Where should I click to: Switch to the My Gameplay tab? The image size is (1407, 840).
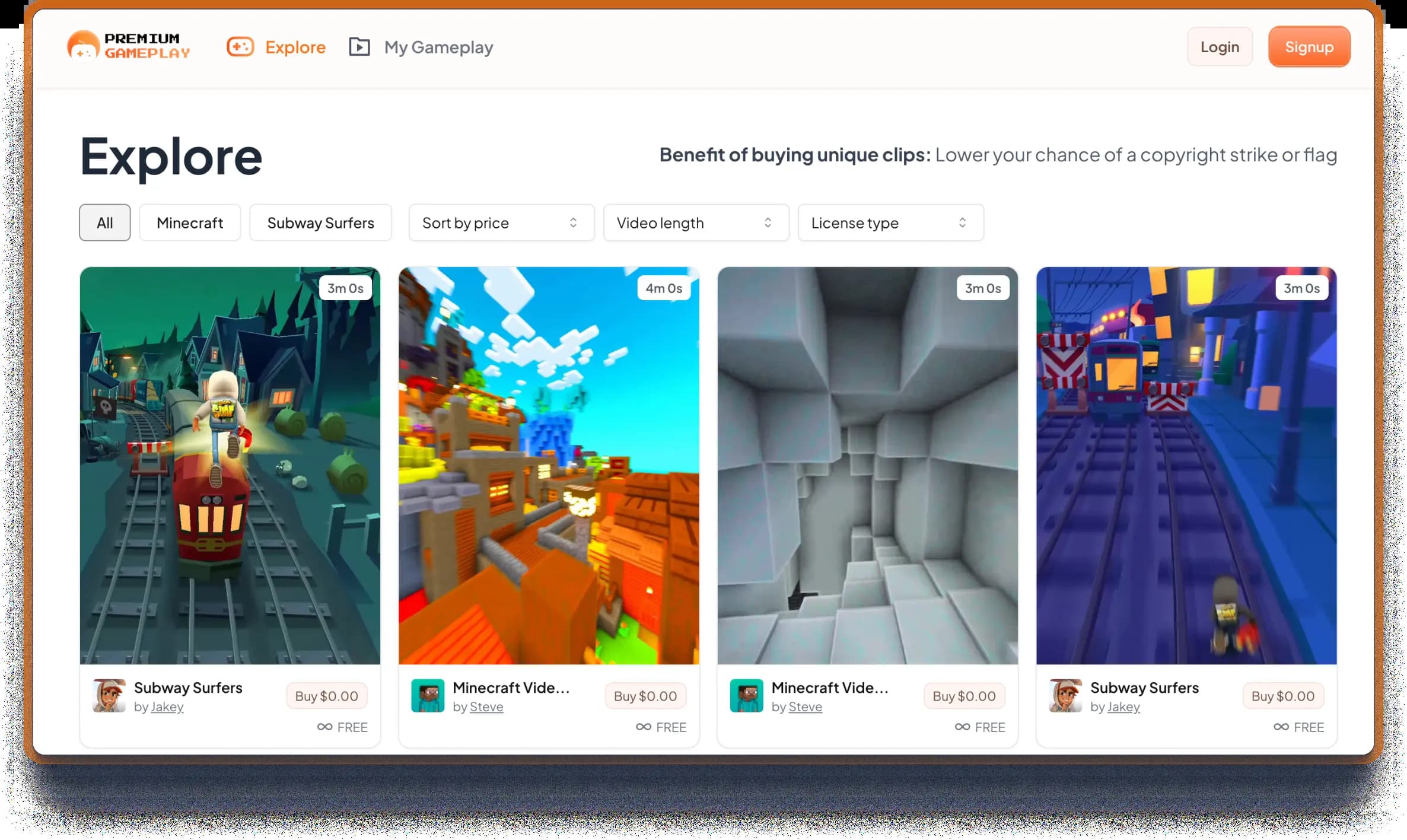click(x=438, y=47)
